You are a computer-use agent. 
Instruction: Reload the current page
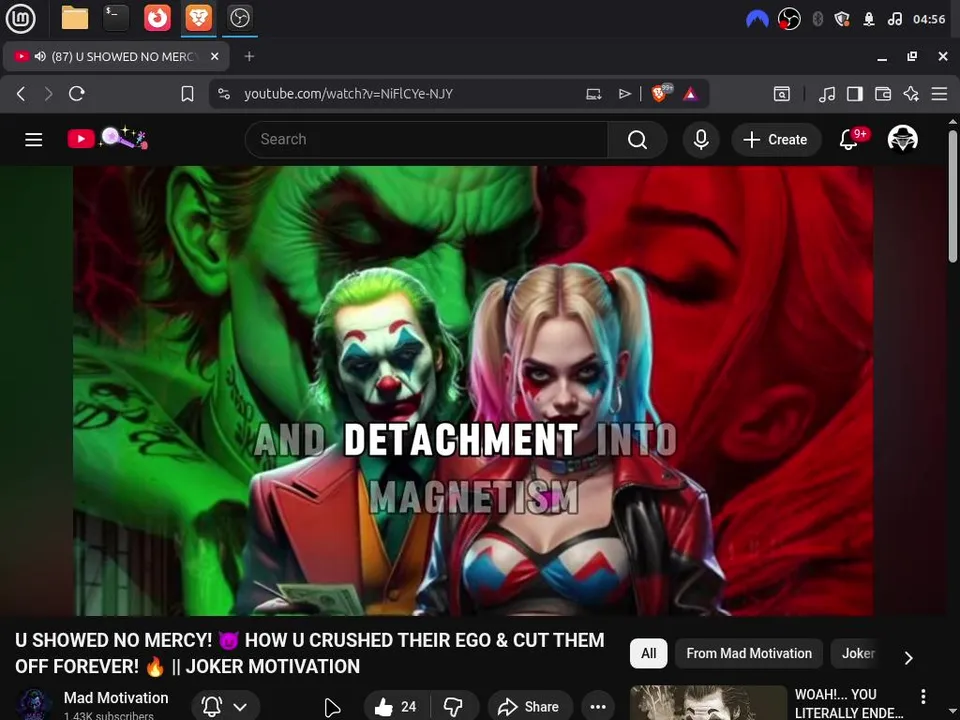pos(77,94)
